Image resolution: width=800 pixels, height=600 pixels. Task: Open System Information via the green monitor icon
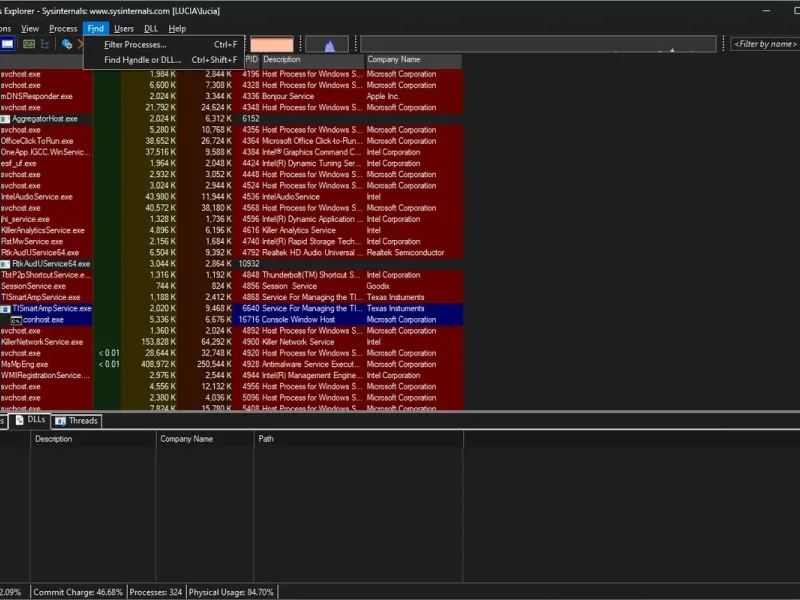pyautogui.click(x=29, y=44)
